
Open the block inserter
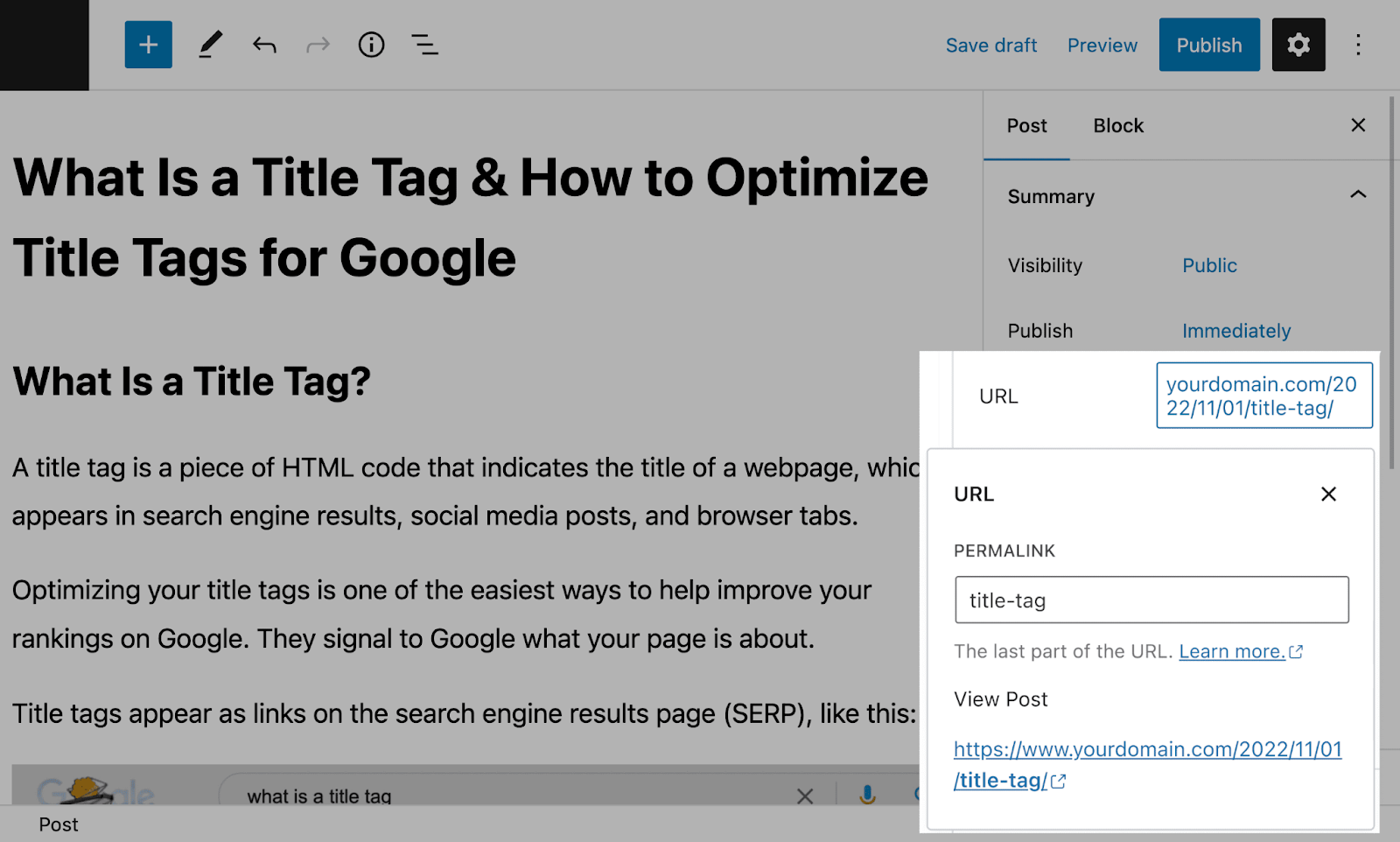tap(148, 45)
